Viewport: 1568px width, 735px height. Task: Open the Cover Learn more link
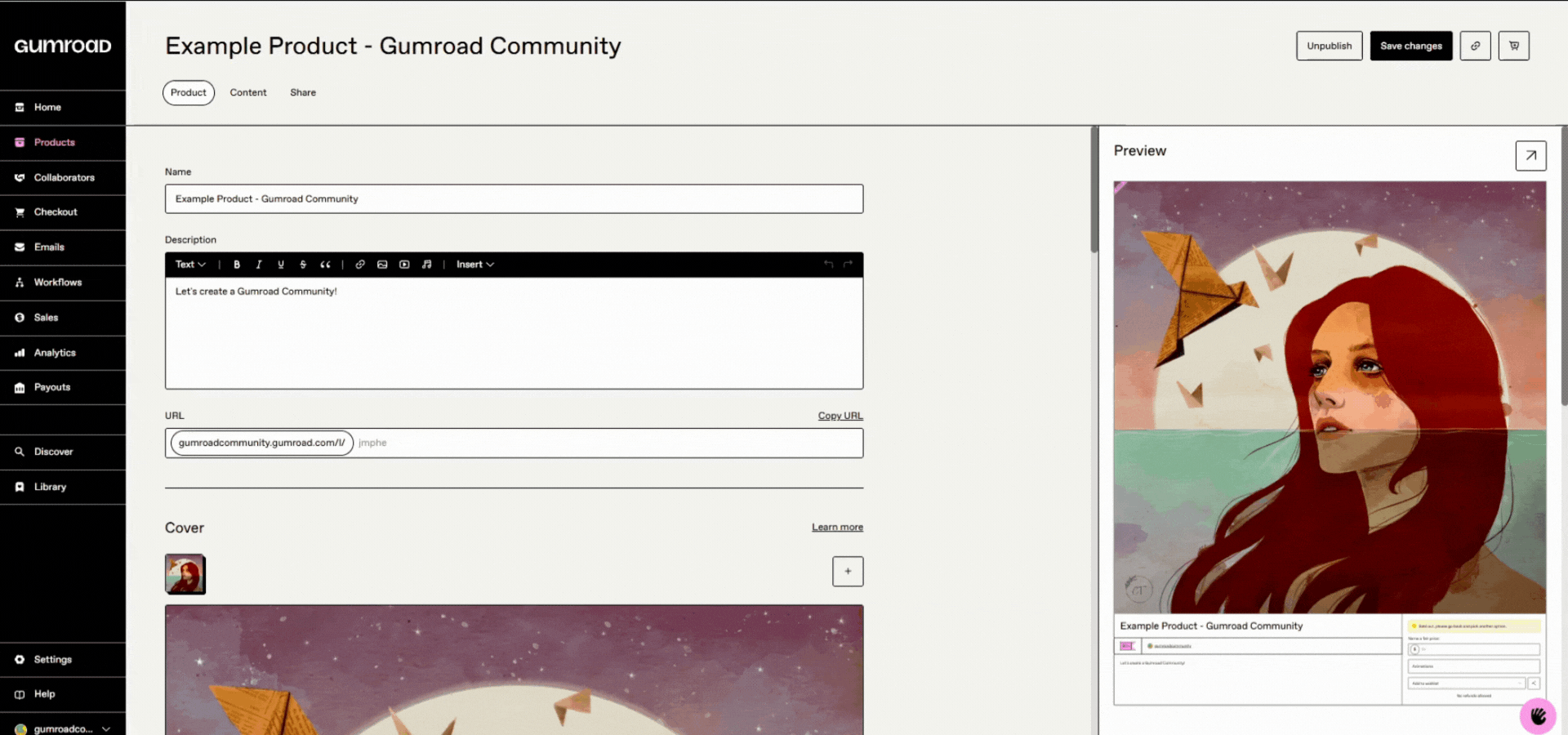click(x=837, y=527)
